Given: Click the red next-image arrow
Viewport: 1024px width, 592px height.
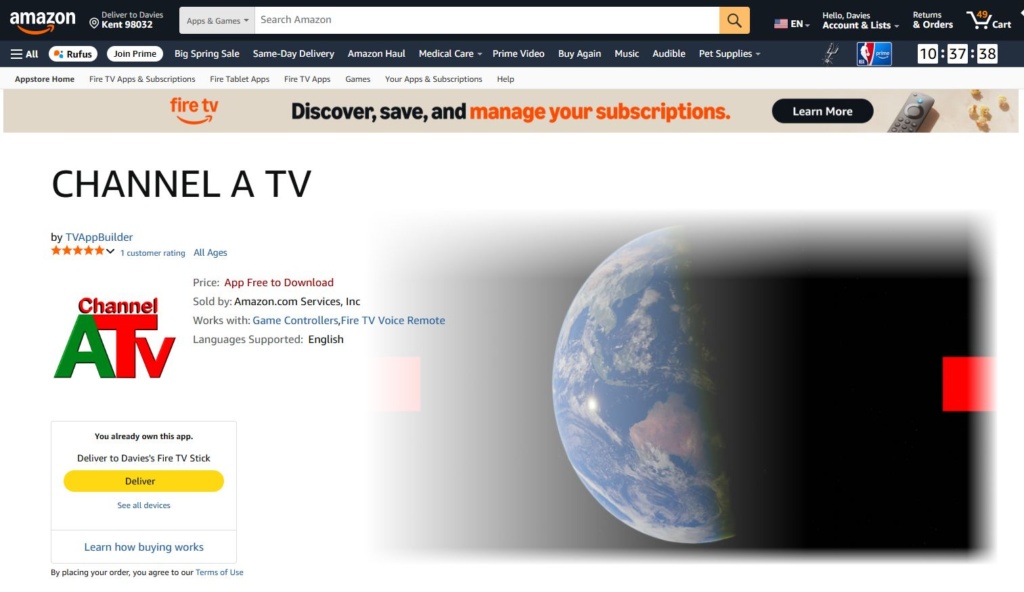Looking at the screenshot, I should click(x=968, y=384).
